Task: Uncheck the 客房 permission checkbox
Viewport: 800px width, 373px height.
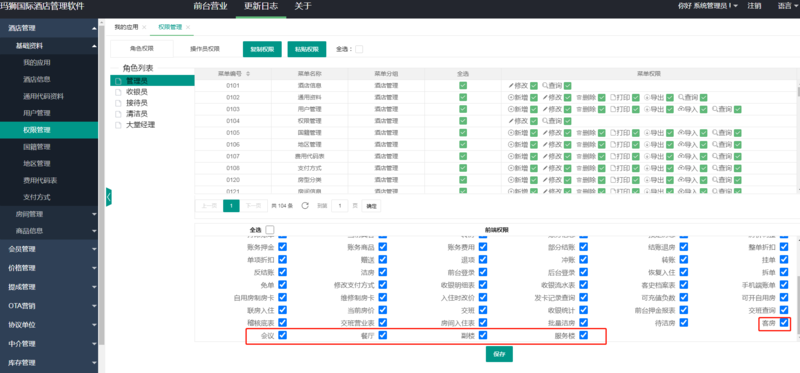Action: pyautogui.click(x=784, y=322)
